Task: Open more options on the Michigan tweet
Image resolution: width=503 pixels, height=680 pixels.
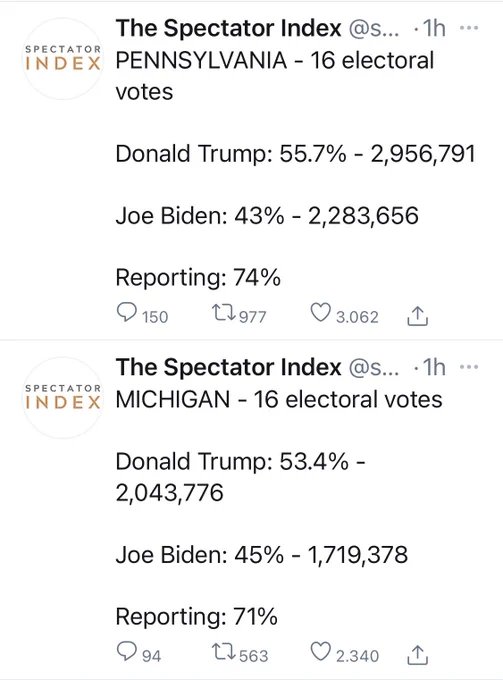Action: point(469,367)
